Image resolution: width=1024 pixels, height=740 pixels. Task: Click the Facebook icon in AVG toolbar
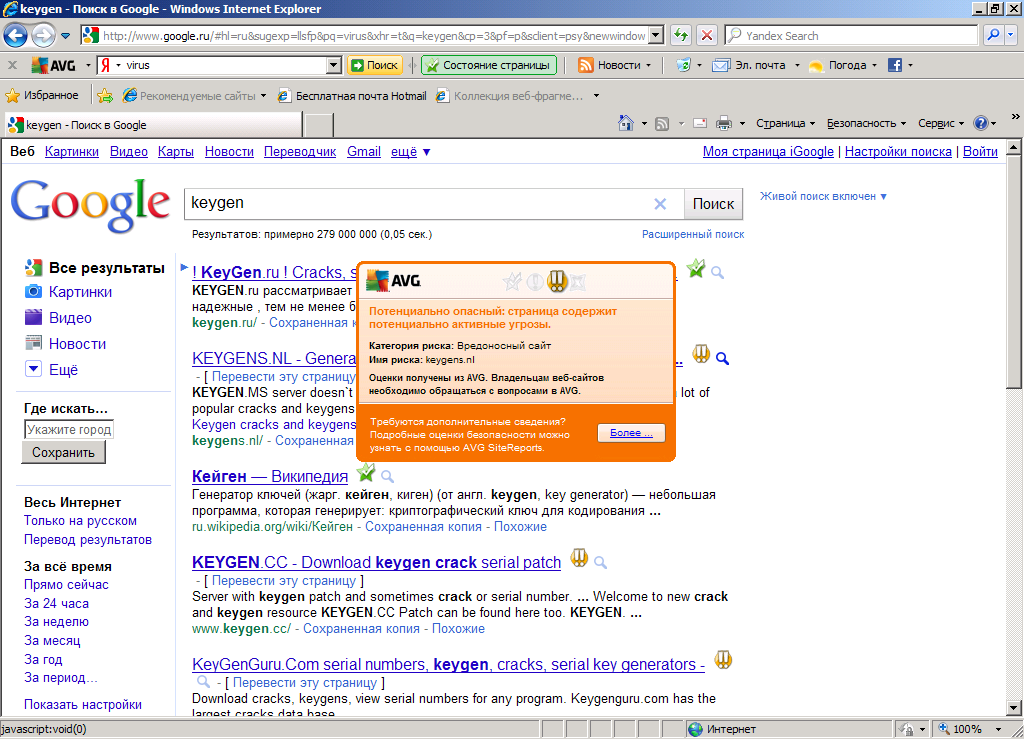(895, 65)
